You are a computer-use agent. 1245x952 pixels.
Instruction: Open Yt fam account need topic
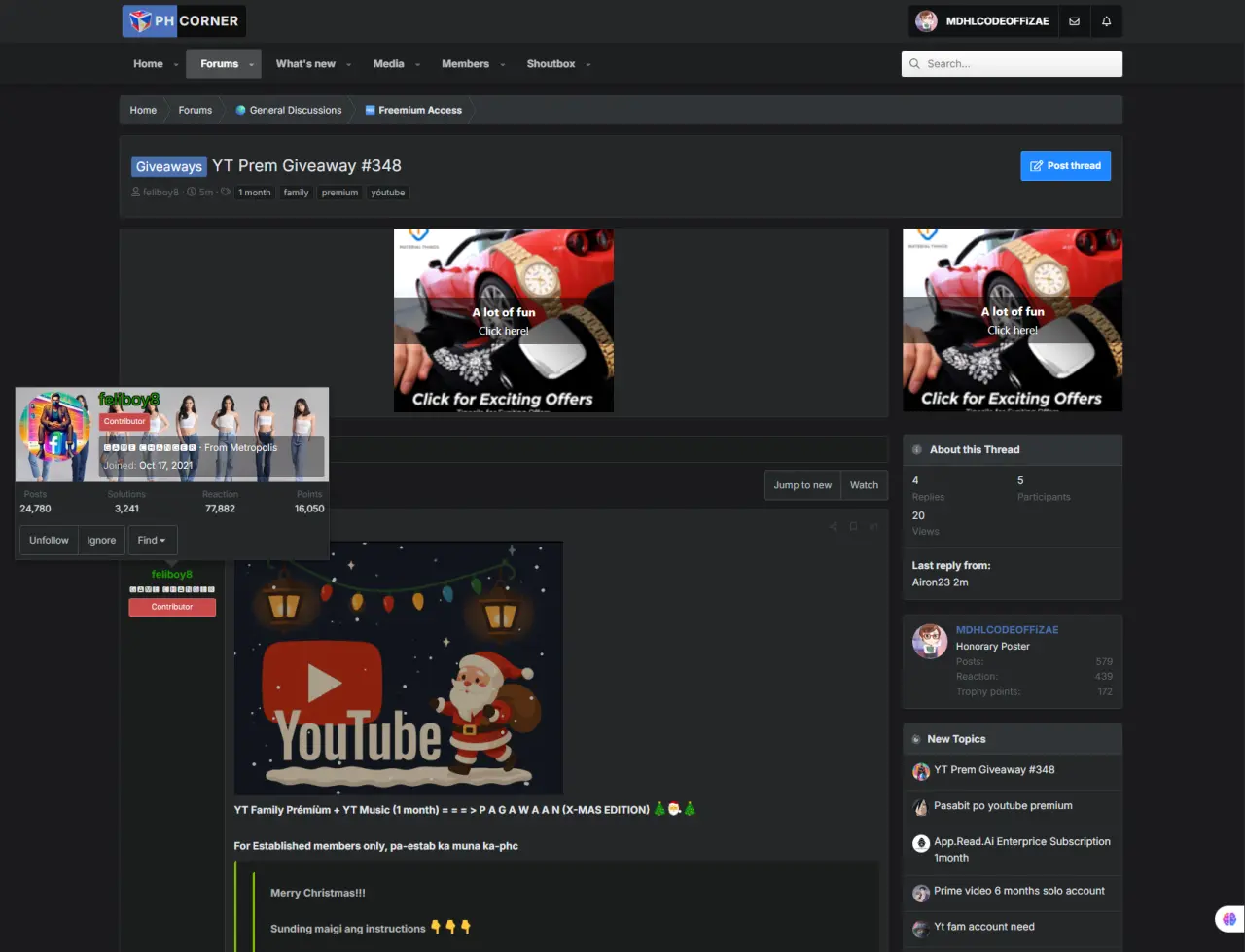click(984, 927)
